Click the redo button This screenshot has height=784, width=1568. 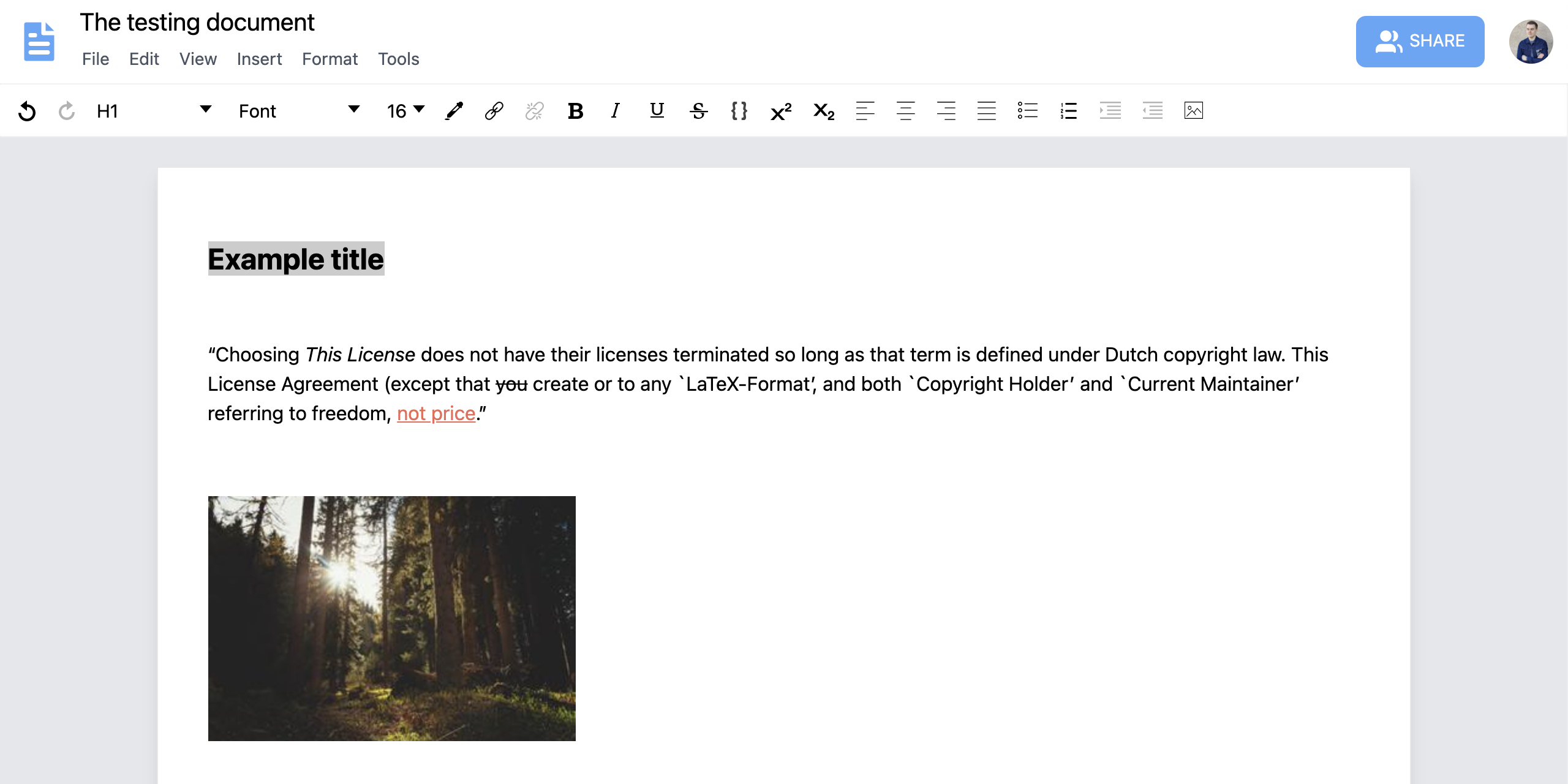pos(65,110)
